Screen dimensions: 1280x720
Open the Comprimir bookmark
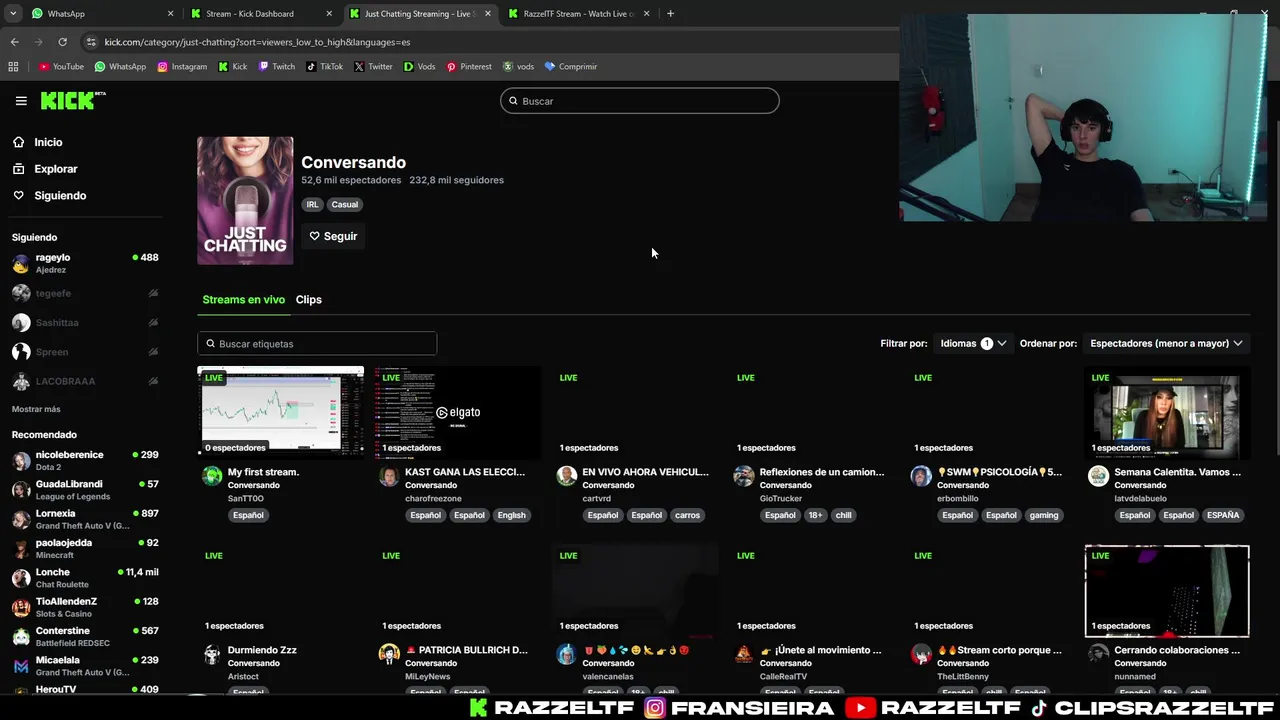coord(571,67)
